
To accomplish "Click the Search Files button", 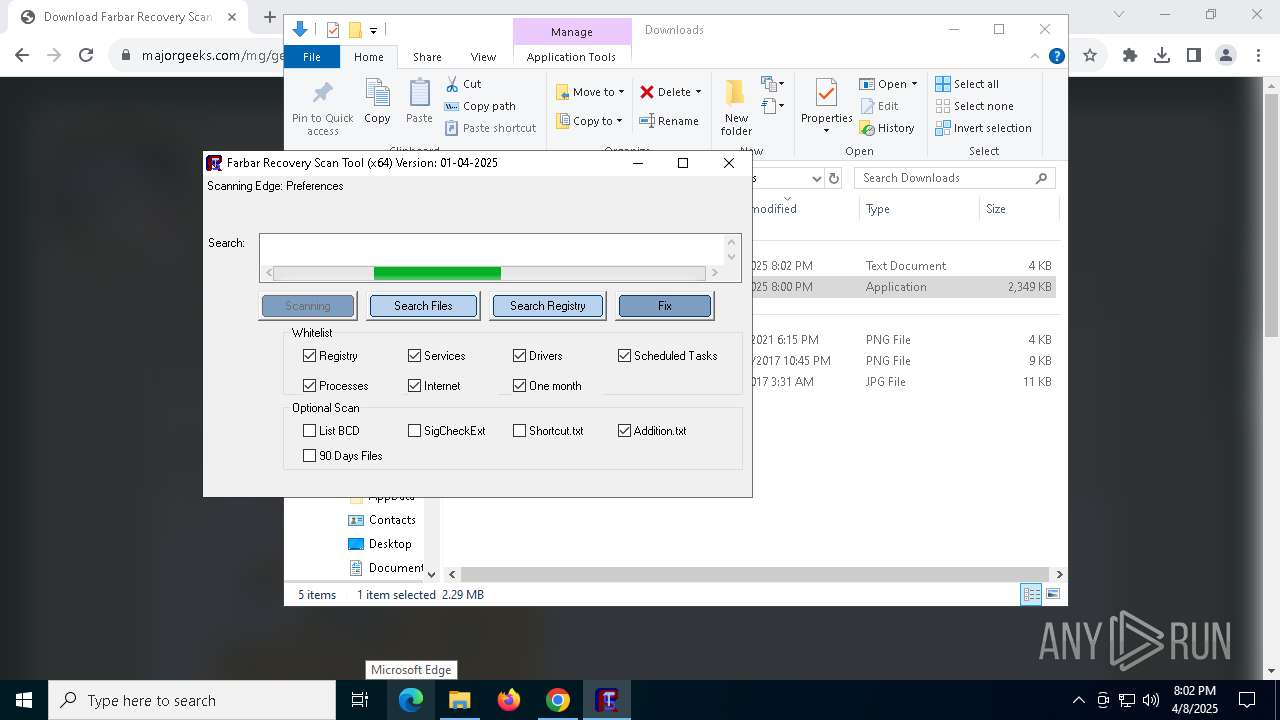I will (x=423, y=306).
